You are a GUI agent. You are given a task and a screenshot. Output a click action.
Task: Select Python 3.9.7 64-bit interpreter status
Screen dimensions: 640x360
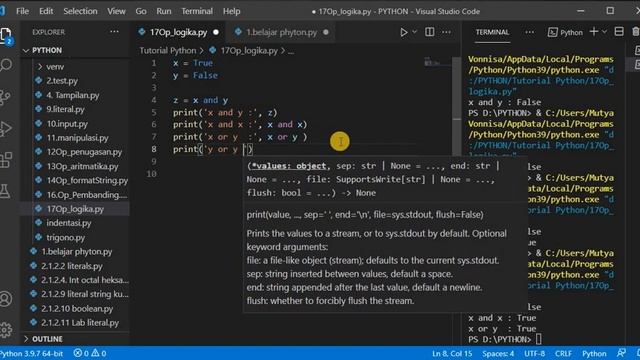tap(31, 353)
